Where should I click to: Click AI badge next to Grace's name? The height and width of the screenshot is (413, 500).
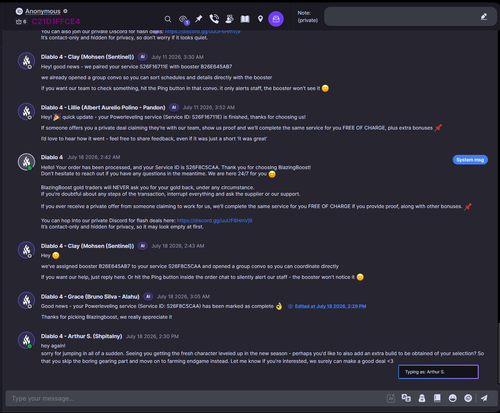click(x=148, y=296)
